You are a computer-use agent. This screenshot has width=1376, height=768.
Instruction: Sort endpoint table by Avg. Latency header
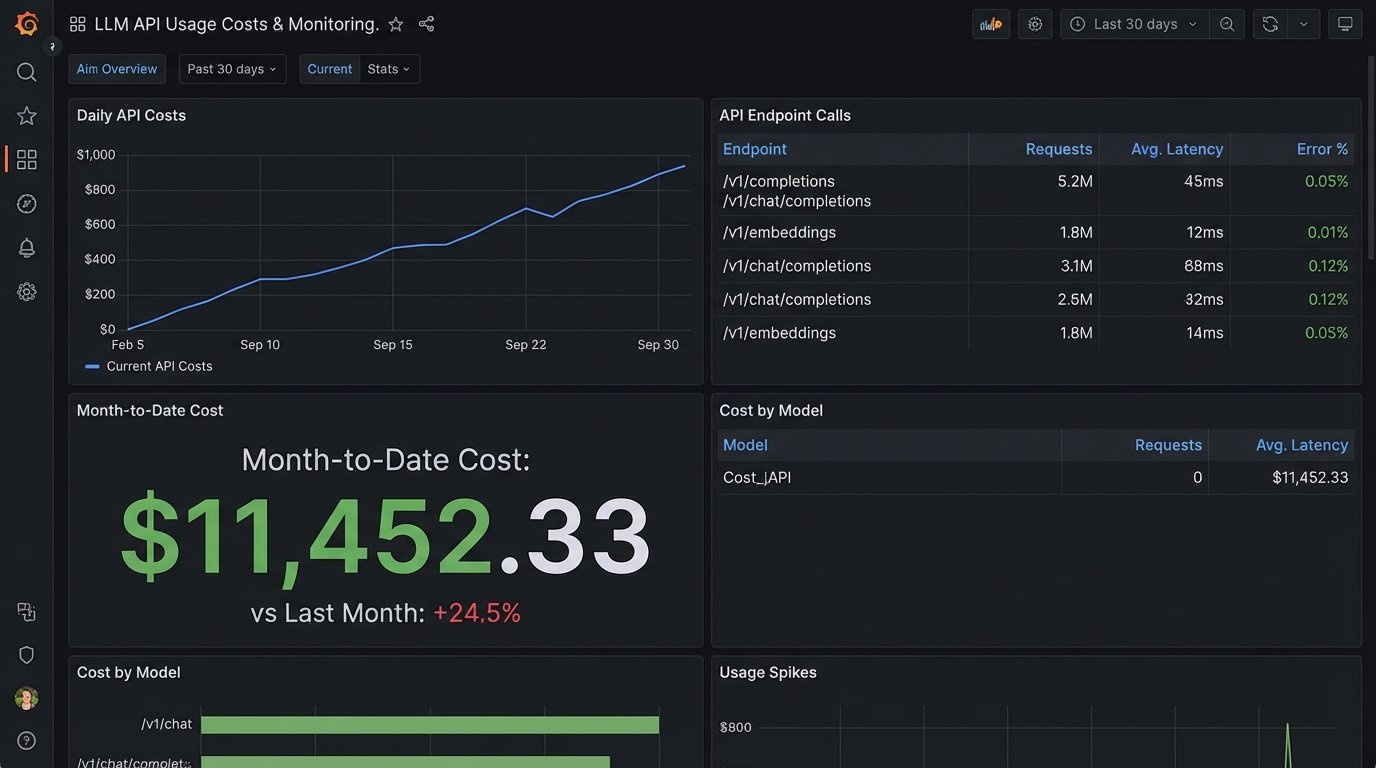pos(1176,149)
